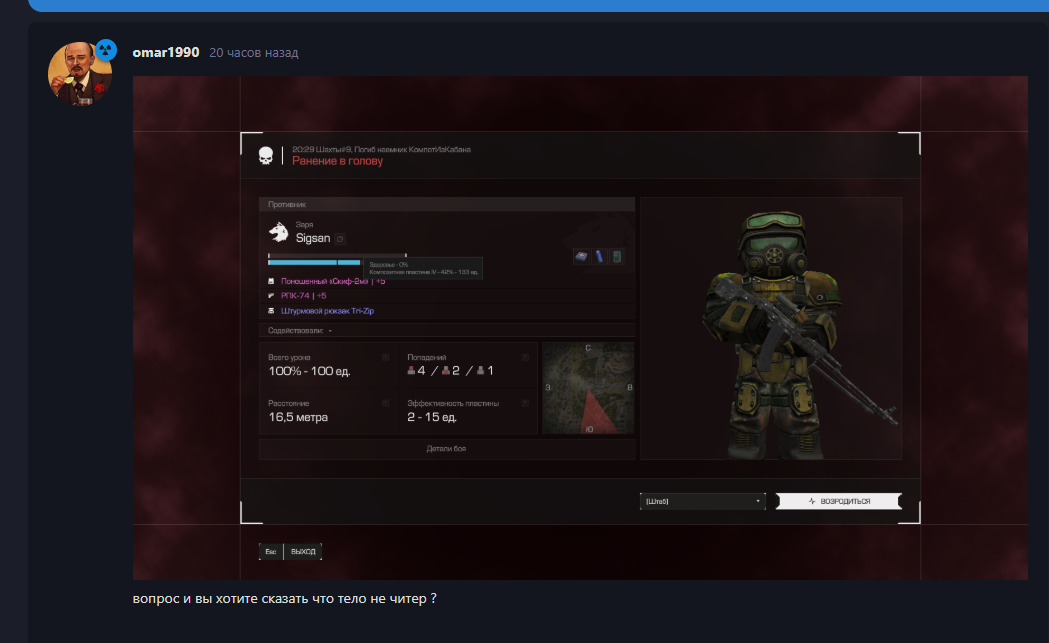
Task: Click the limb-hit icon beside number 1
Action: coord(480,371)
